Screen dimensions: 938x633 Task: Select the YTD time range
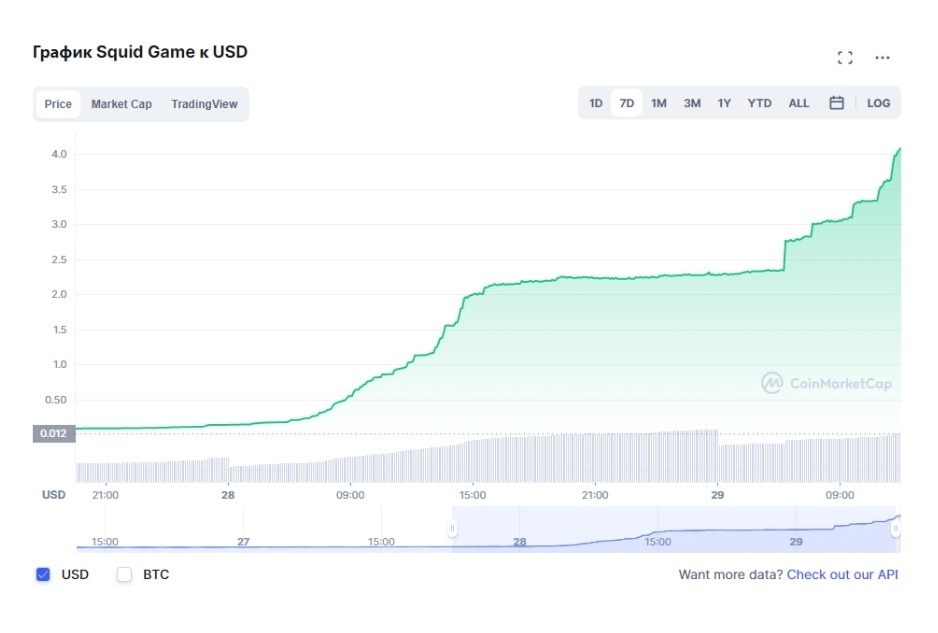point(760,103)
